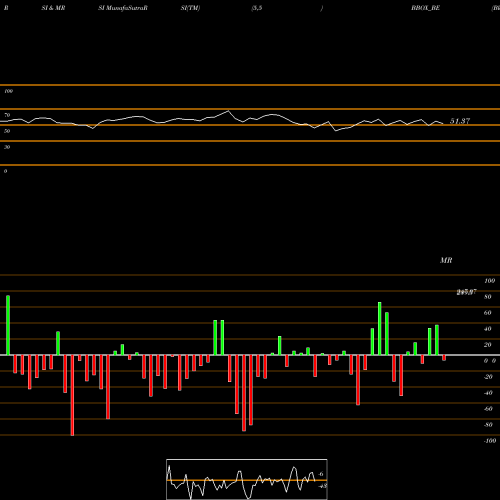Click the -80 label on MR axis

click(x=488, y=425)
